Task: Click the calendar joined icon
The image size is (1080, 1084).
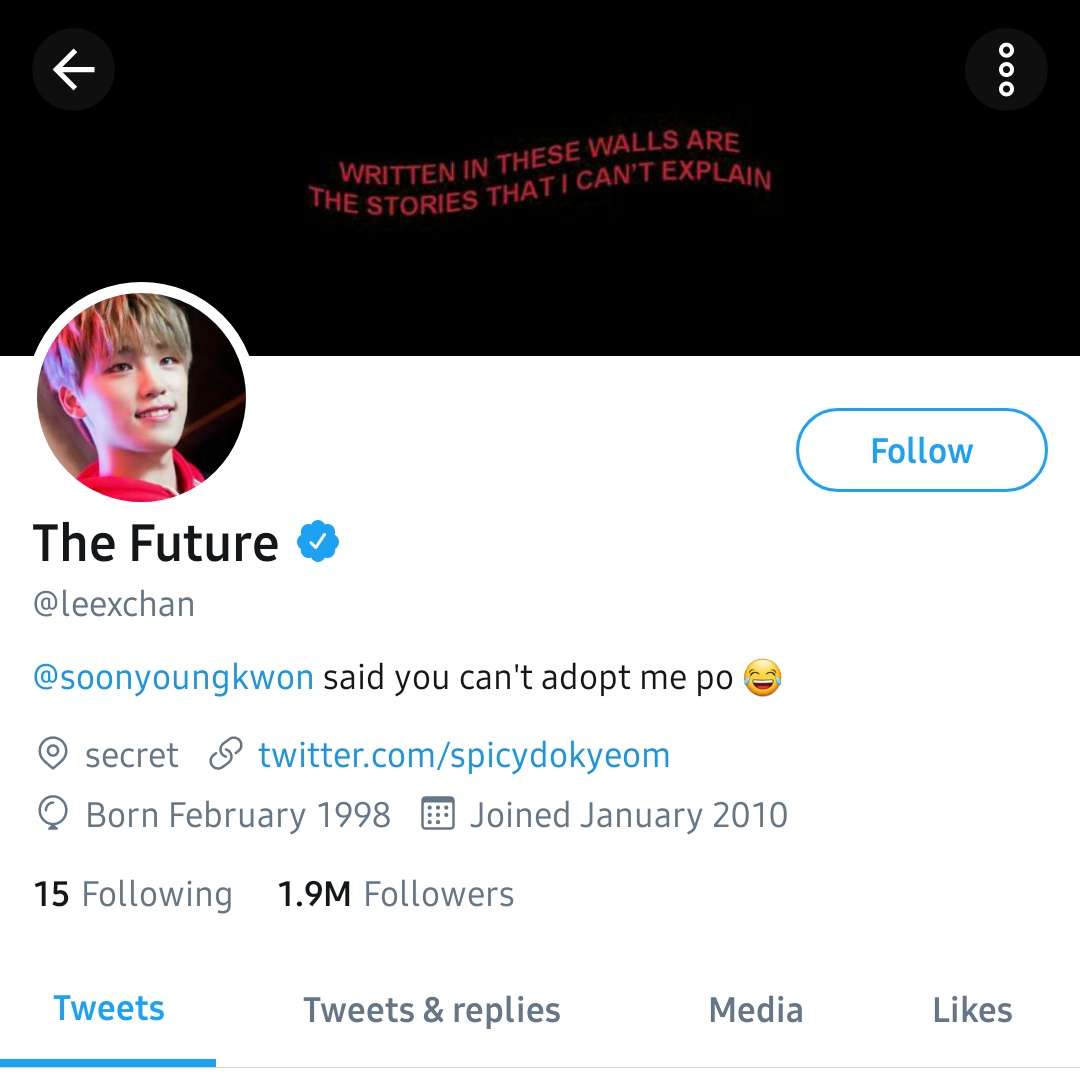Action: [x=438, y=813]
